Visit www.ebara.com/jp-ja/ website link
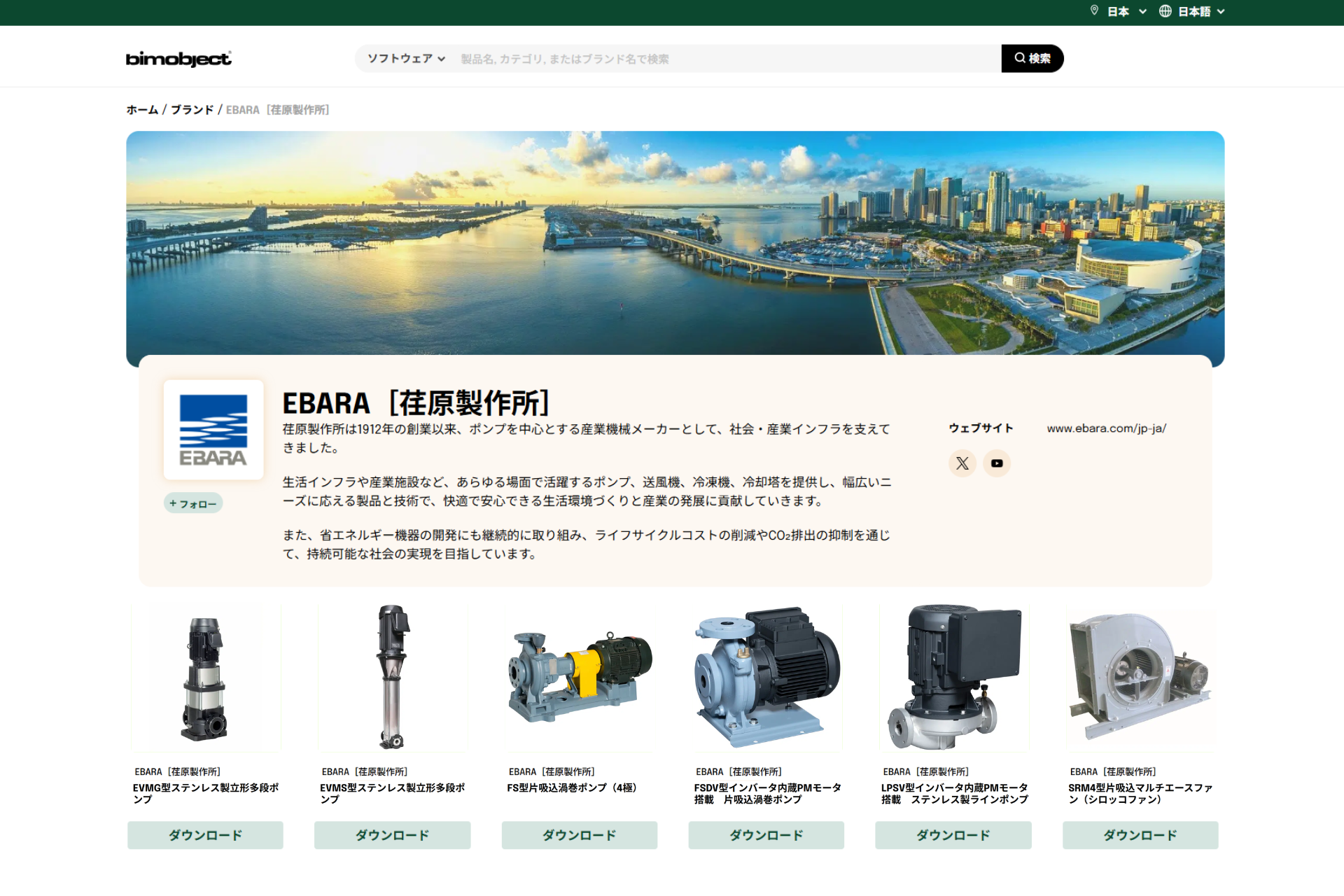The image size is (1344, 896). coord(1106,428)
